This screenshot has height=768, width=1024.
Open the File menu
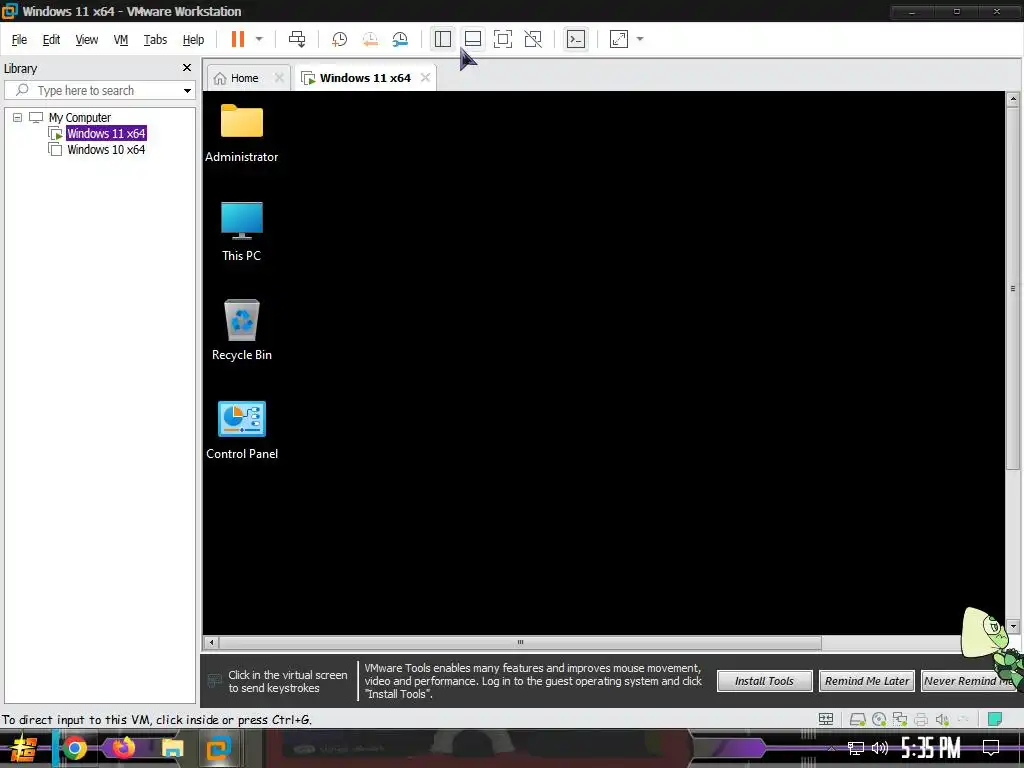point(19,40)
